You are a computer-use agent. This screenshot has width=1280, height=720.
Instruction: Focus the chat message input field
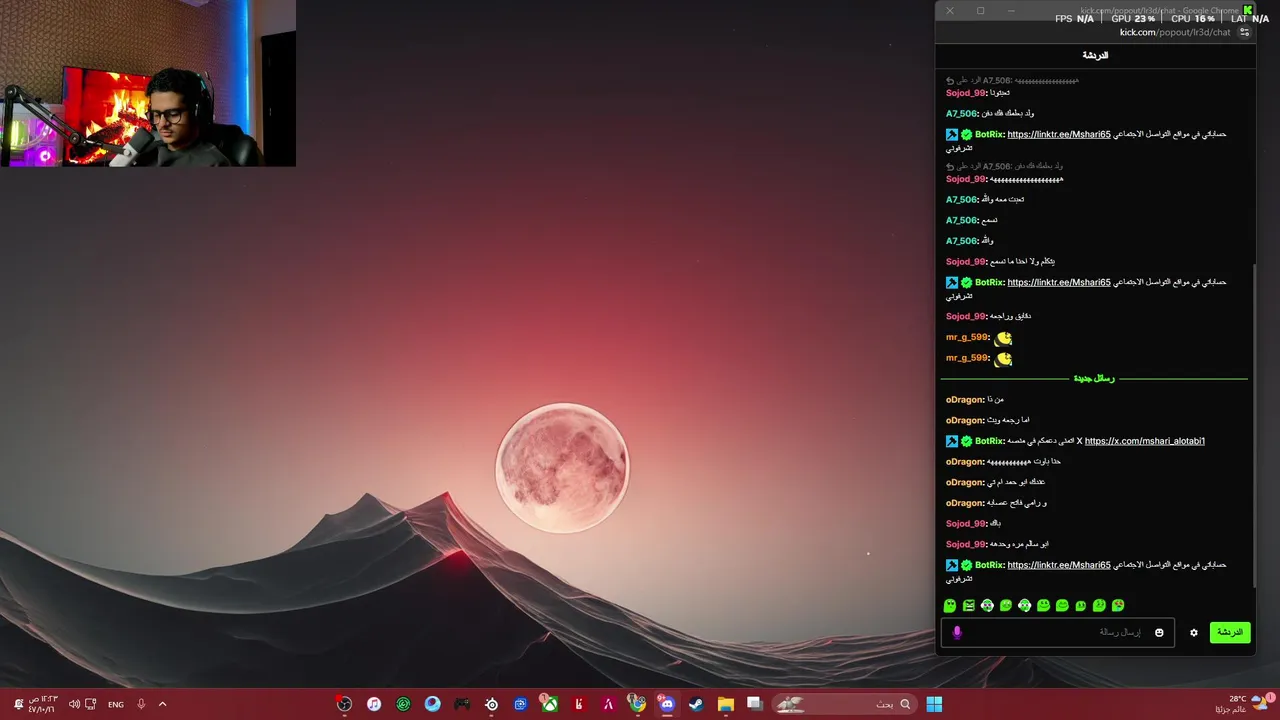click(x=1058, y=632)
